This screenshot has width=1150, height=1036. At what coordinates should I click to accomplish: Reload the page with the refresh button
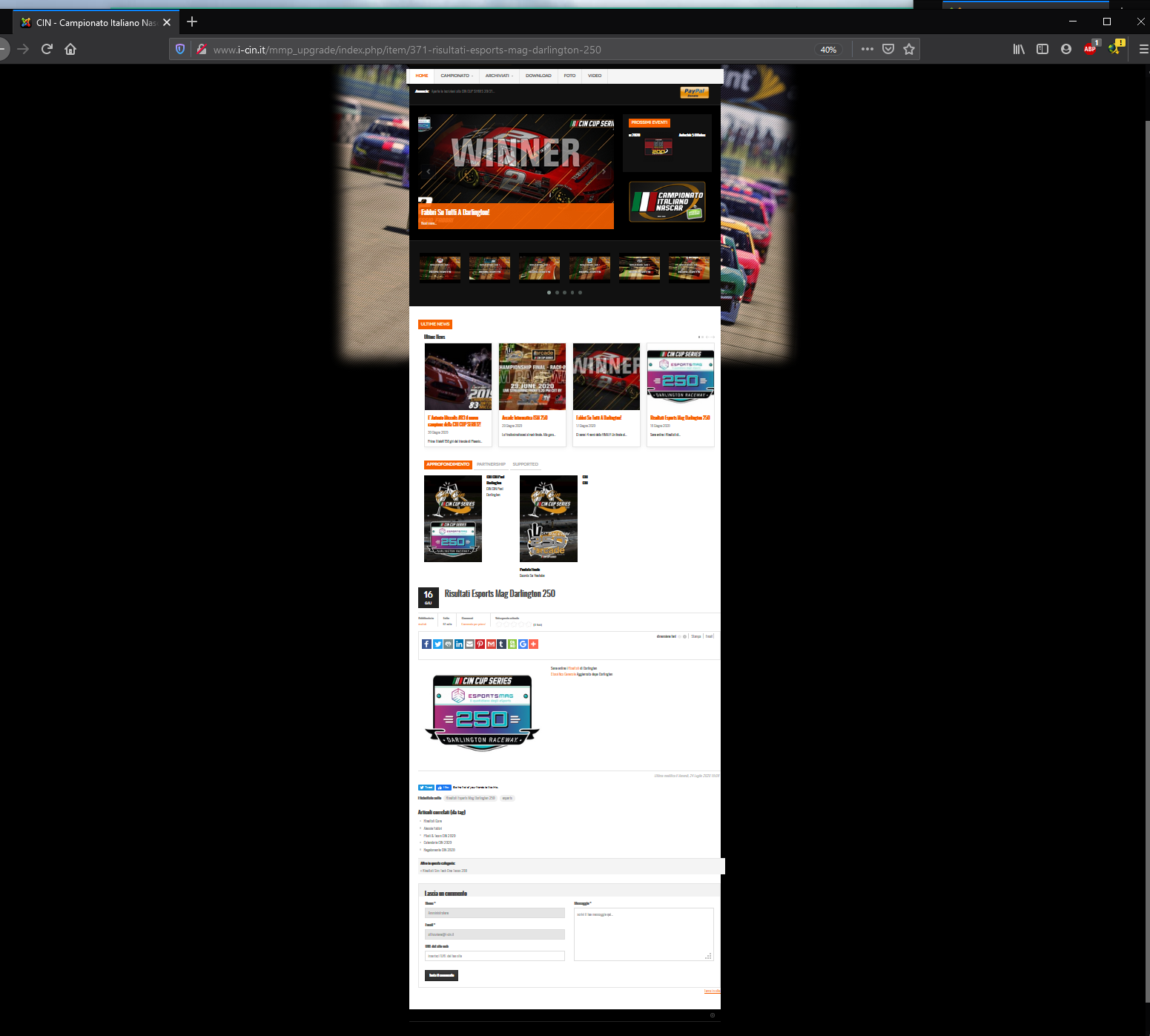[x=47, y=49]
